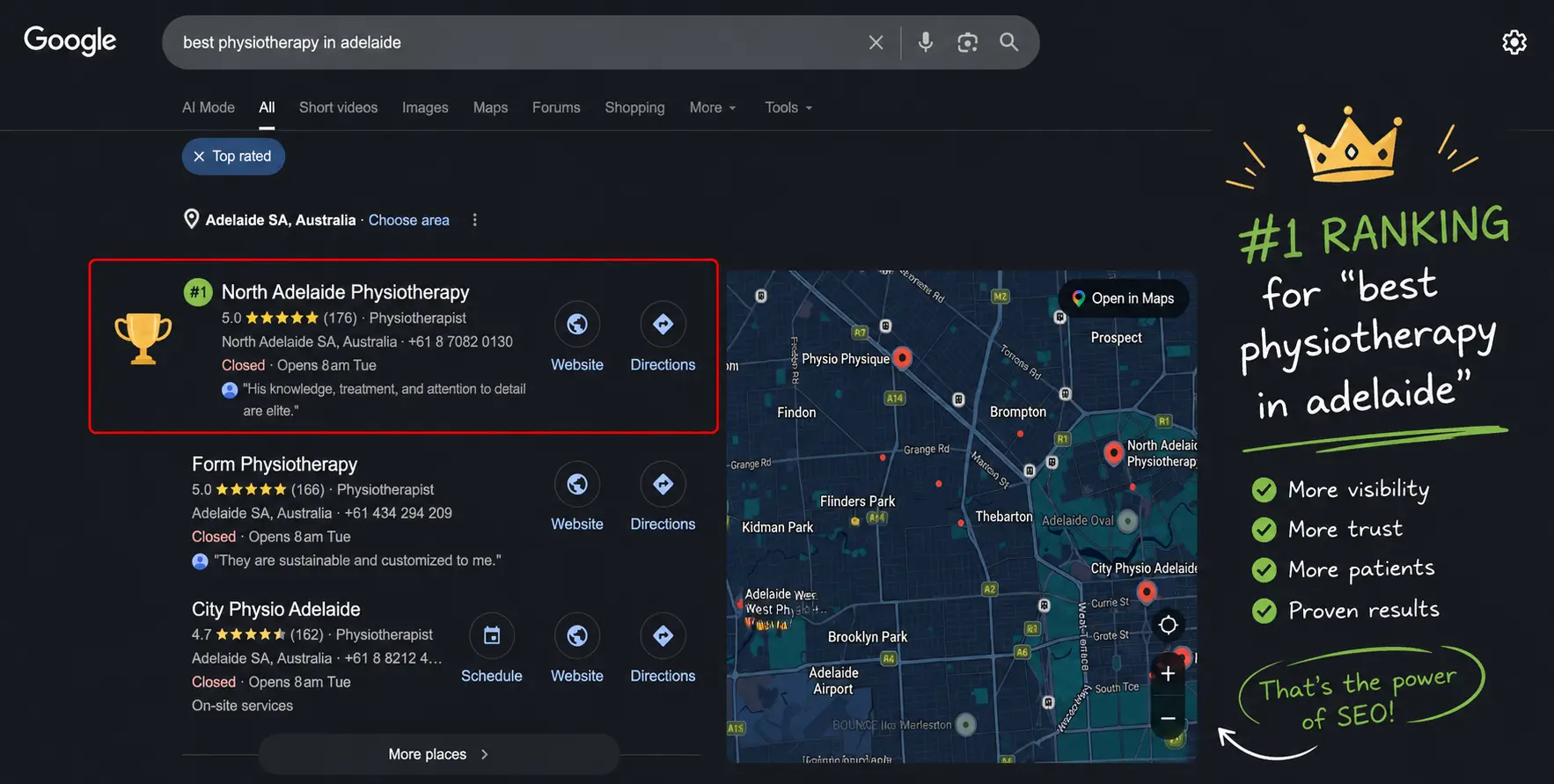Image resolution: width=1554 pixels, height=784 pixels.
Task: Center map on my location
Action: (1168, 625)
